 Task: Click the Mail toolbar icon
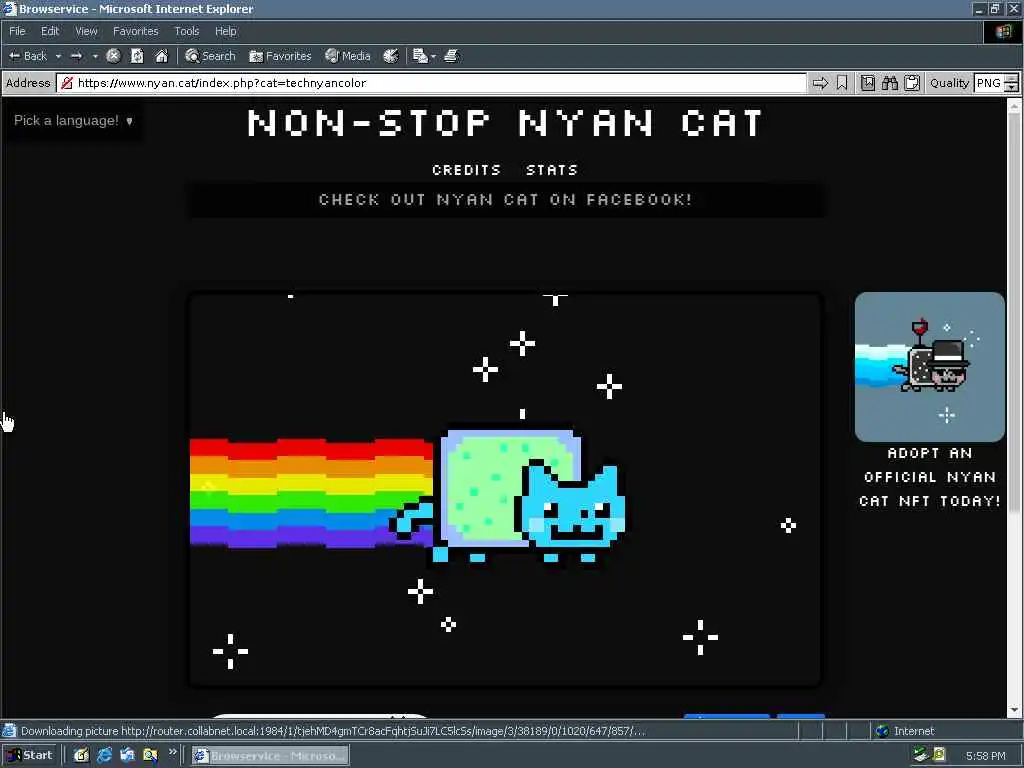[420, 56]
